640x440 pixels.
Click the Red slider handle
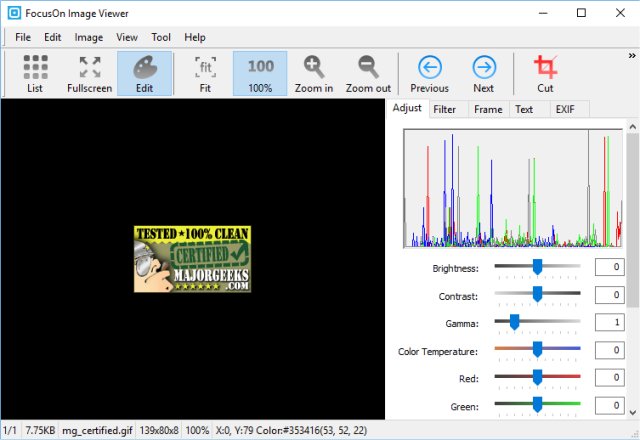point(538,378)
